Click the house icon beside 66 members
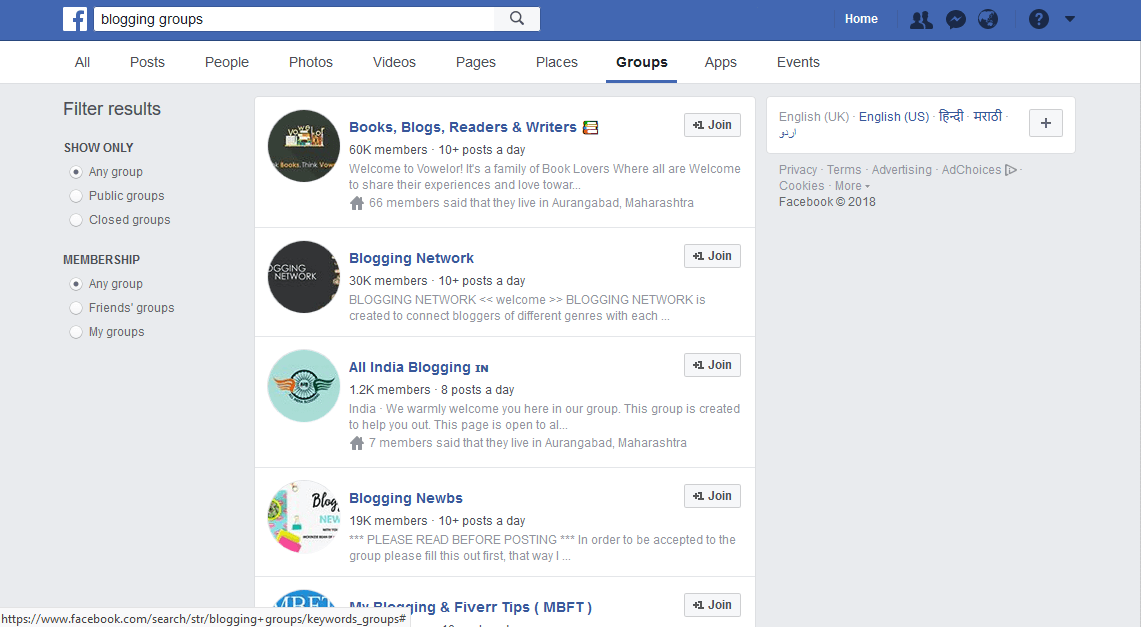Viewport: 1141px width, 627px height. pos(357,203)
